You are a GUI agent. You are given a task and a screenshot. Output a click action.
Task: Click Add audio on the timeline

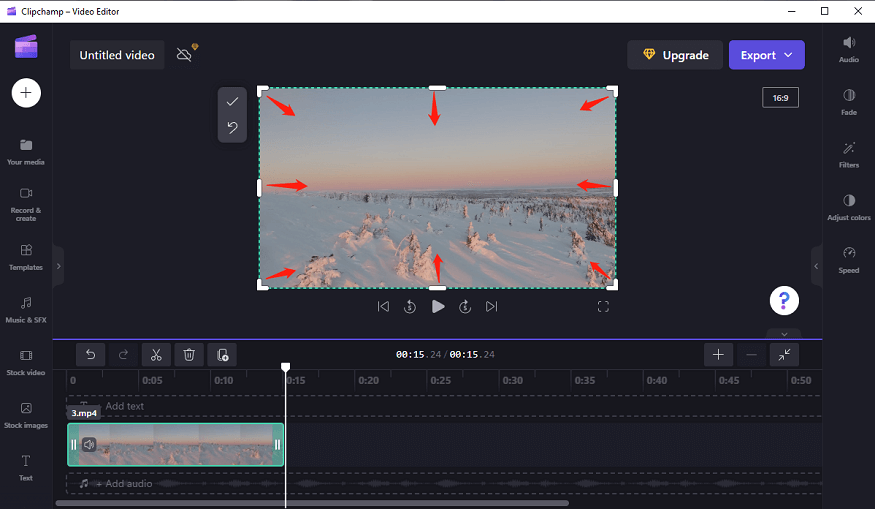(x=124, y=483)
